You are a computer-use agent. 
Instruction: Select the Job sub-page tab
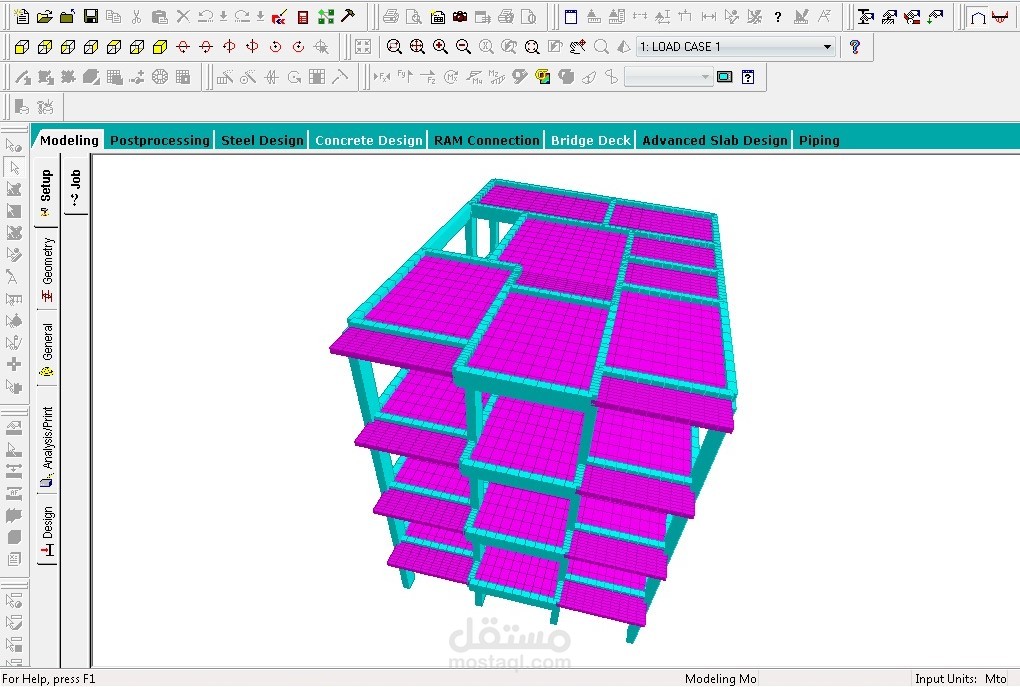[75, 186]
